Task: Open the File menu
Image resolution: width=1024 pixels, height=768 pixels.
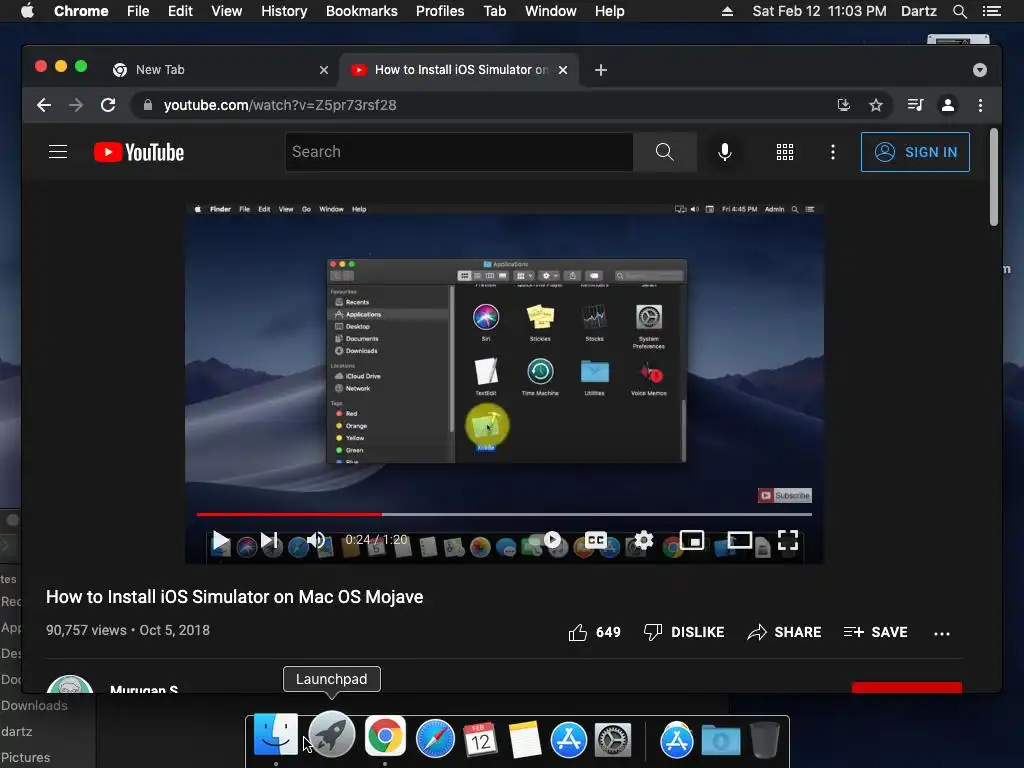Action: point(138,11)
